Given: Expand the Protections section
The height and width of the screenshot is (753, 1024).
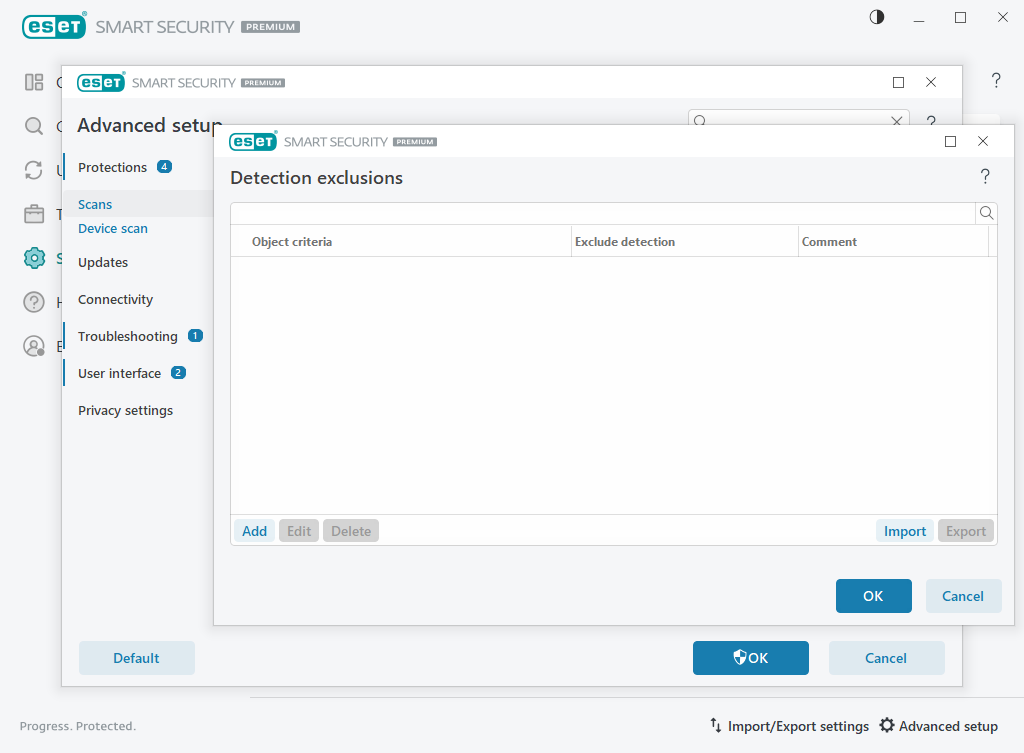Looking at the screenshot, I should click(112, 167).
